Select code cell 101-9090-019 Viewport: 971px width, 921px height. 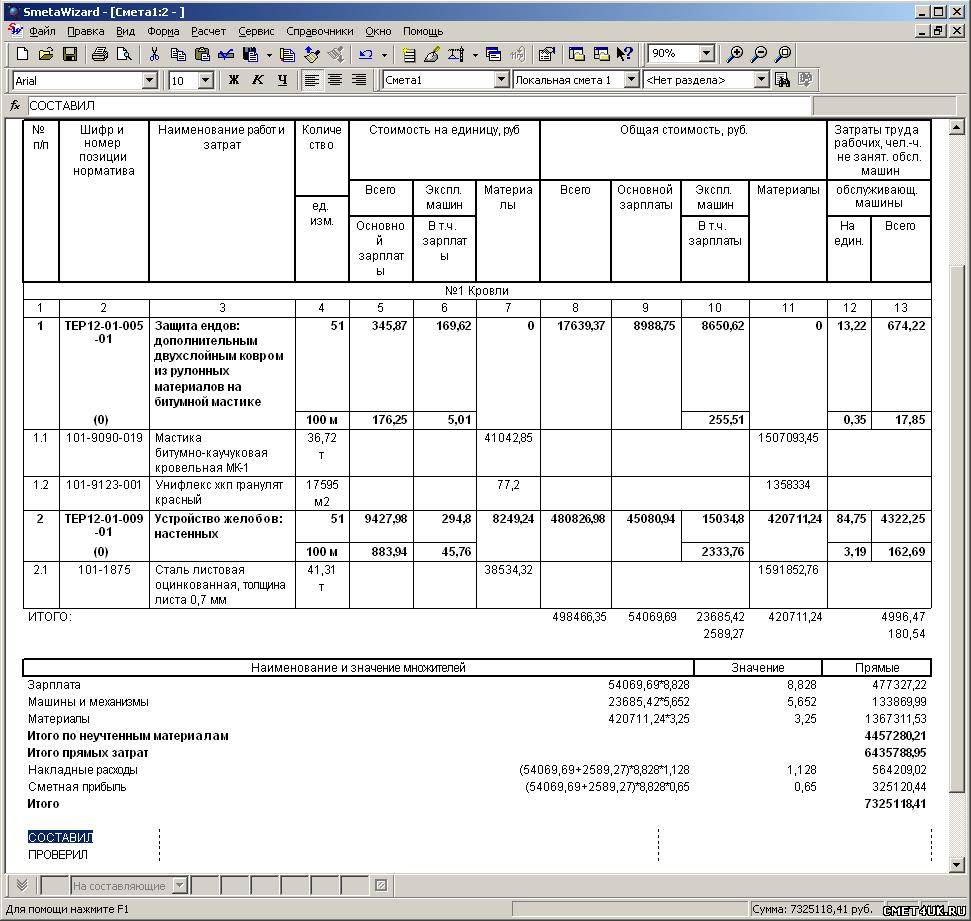click(103, 453)
